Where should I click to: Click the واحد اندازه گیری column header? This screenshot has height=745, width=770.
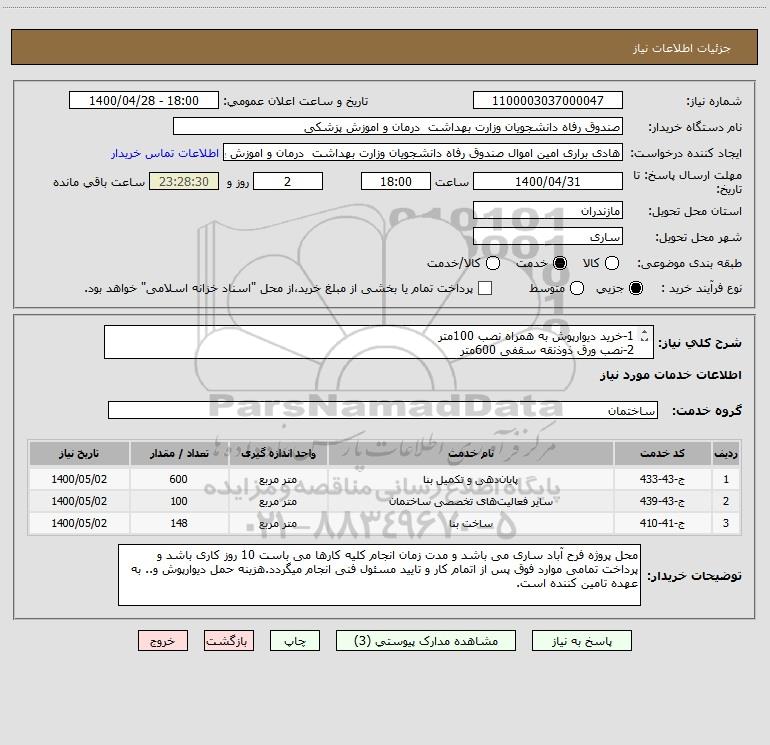click(x=278, y=453)
